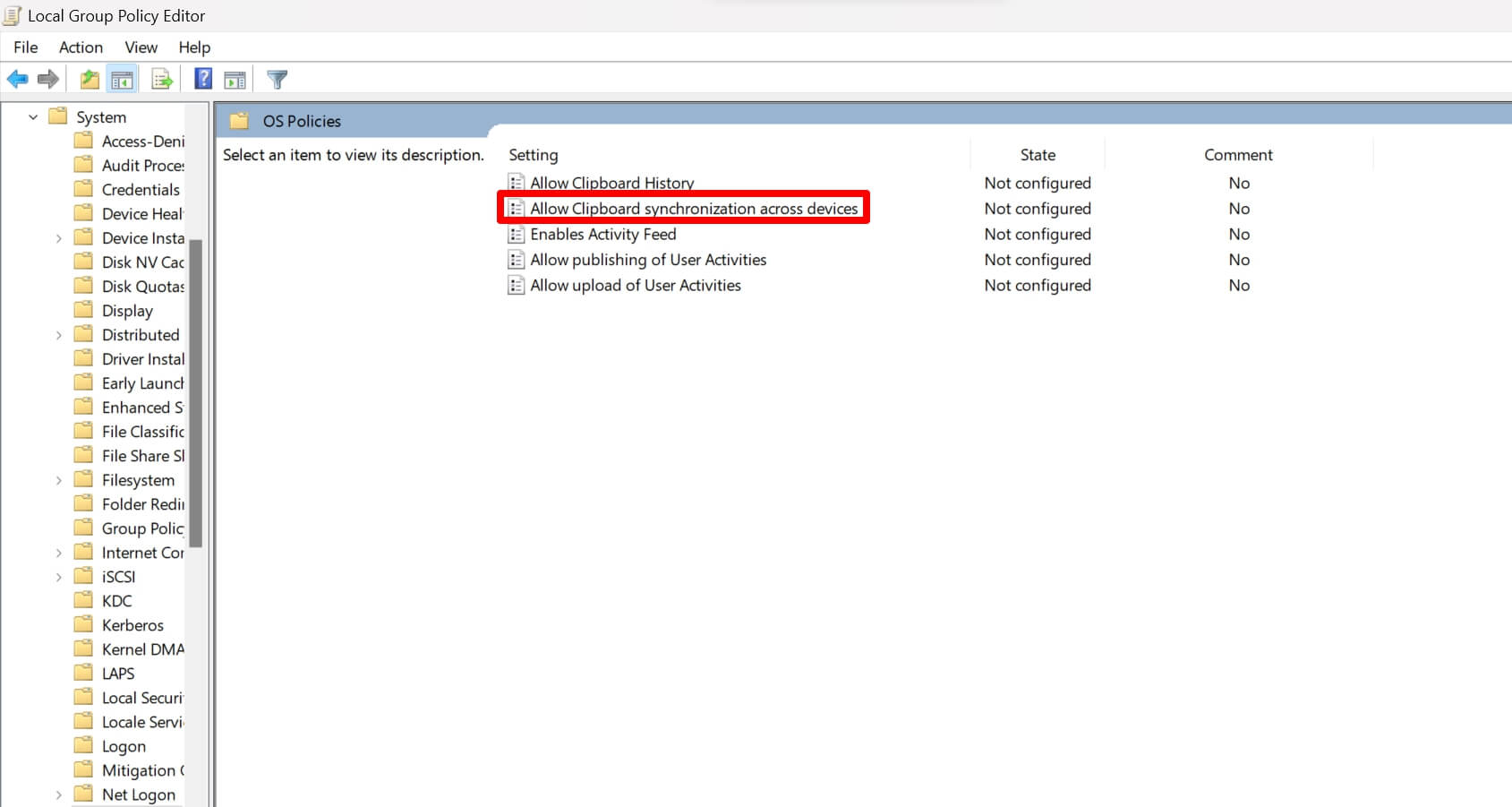
Task: Open the Action menu
Action: [x=81, y=47]
